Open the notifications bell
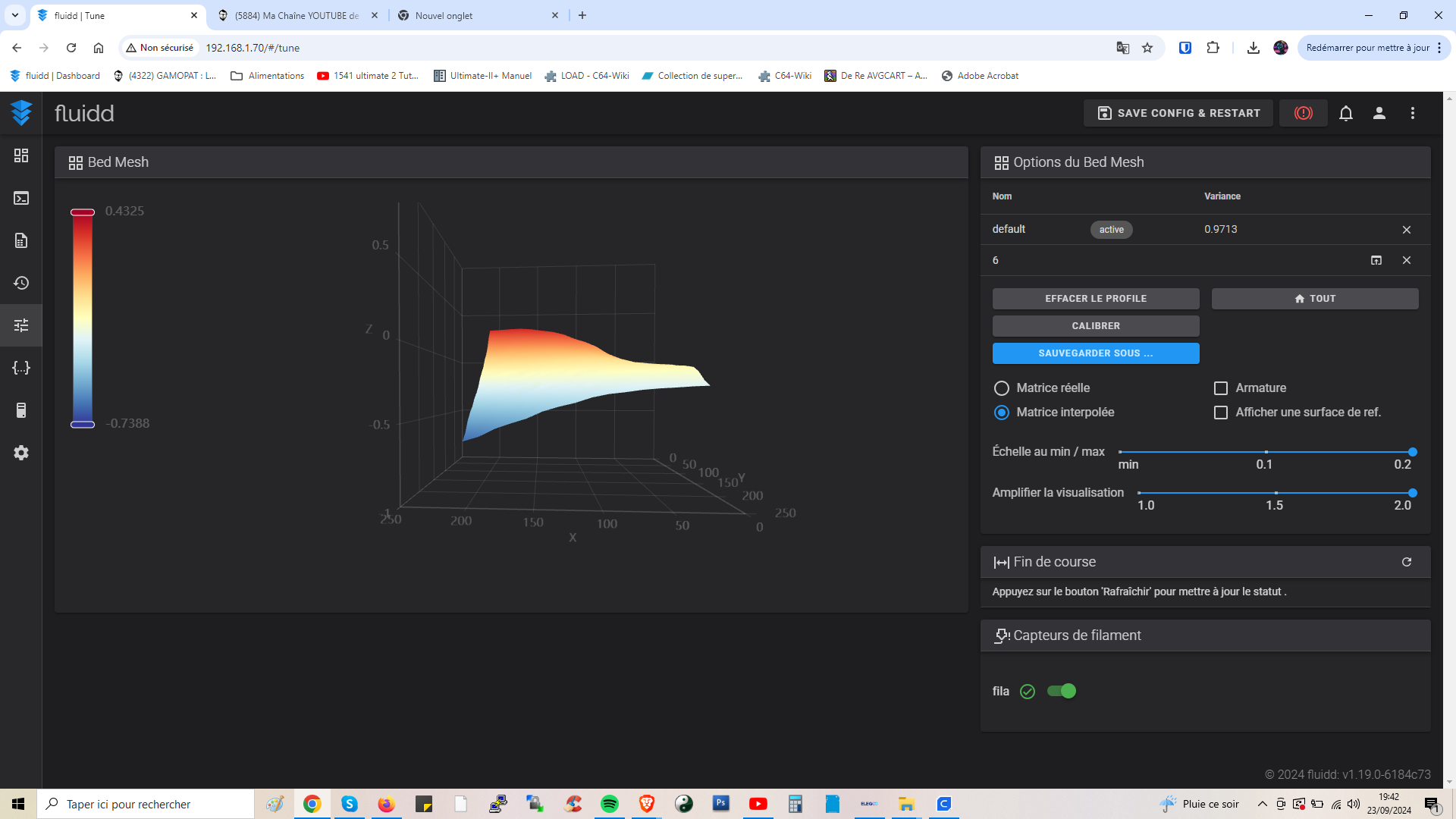The height and width of the screenshot is (819, 1456). pos(1345,113)
